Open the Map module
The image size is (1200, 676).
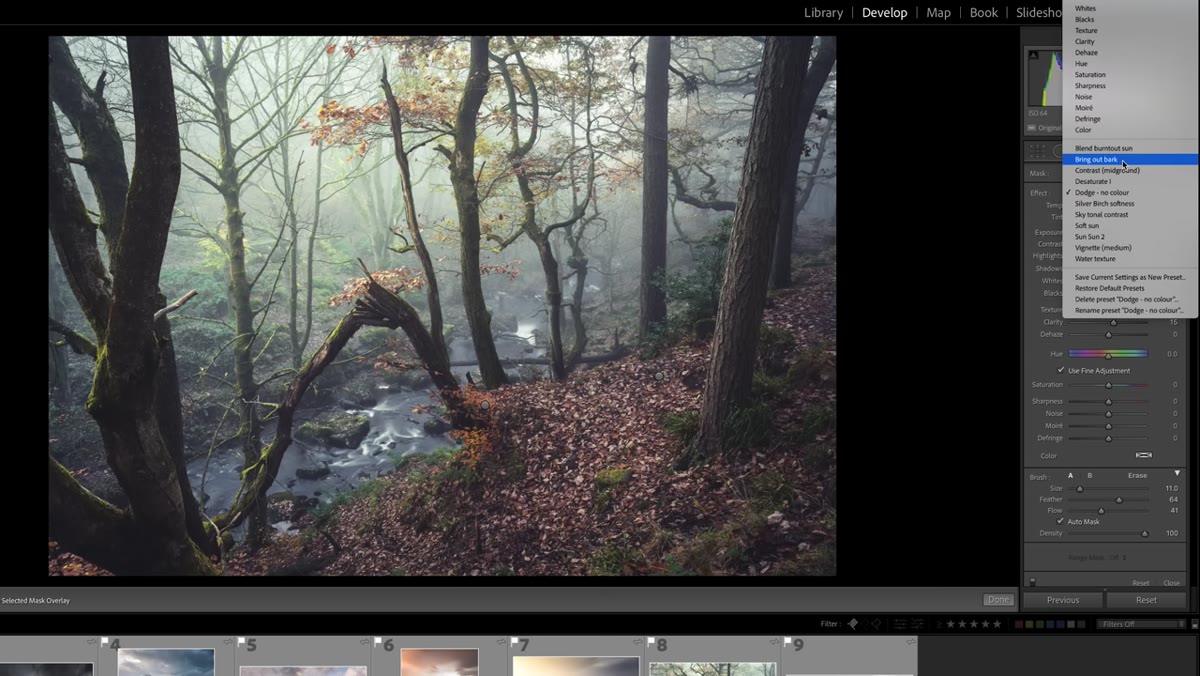click(x=938, y=12)
